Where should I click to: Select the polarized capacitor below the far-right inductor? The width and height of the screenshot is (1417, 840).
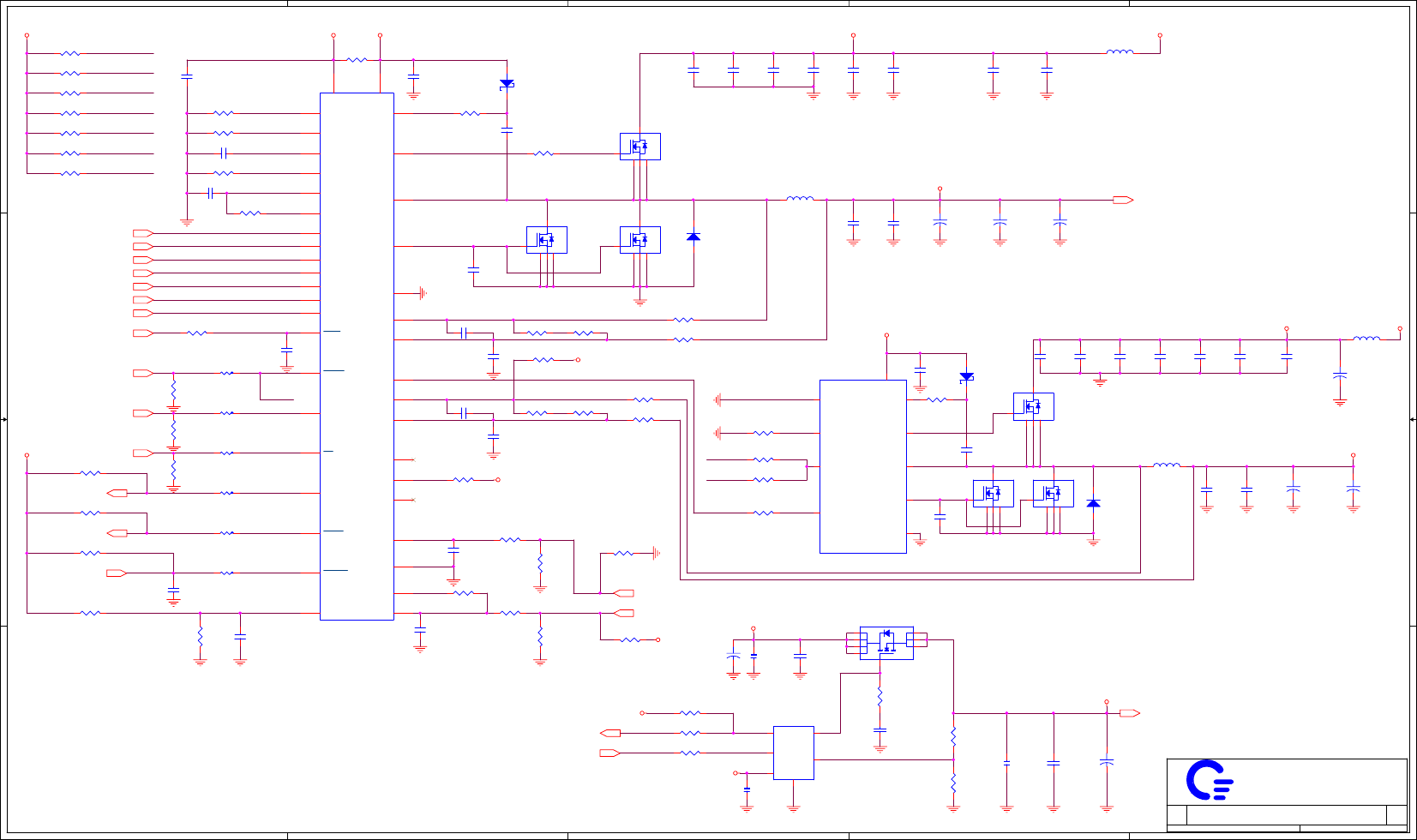tap(1340, 375)
